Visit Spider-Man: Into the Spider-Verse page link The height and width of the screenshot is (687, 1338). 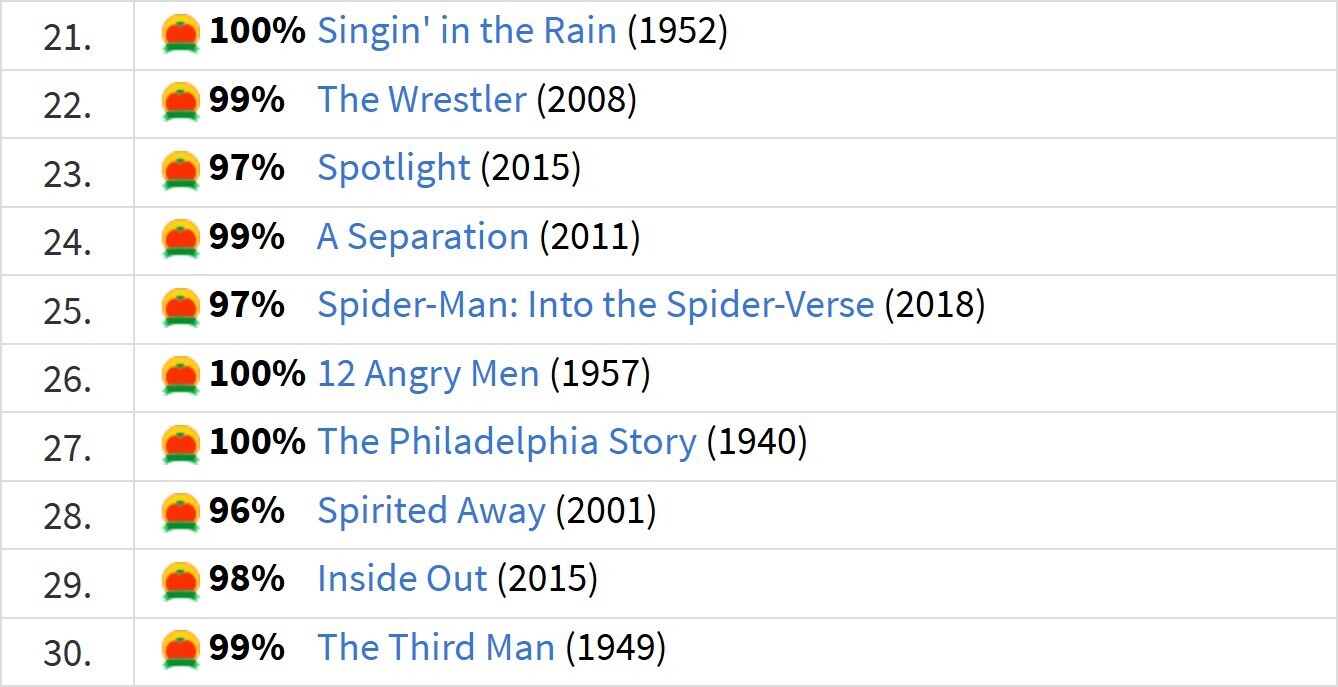[596, 306]
